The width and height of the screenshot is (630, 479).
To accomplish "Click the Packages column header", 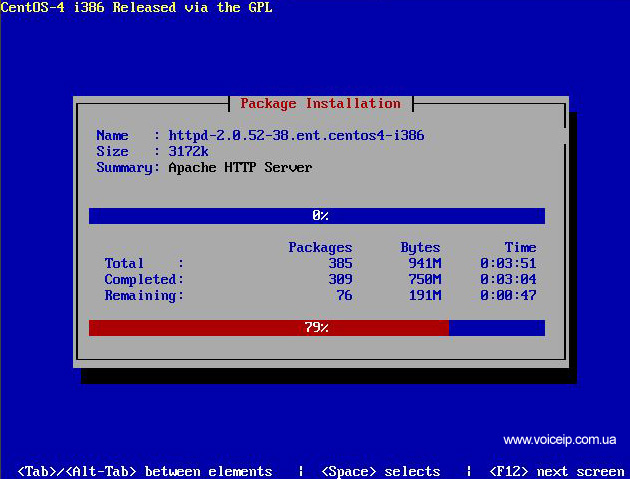I will 320,248.
